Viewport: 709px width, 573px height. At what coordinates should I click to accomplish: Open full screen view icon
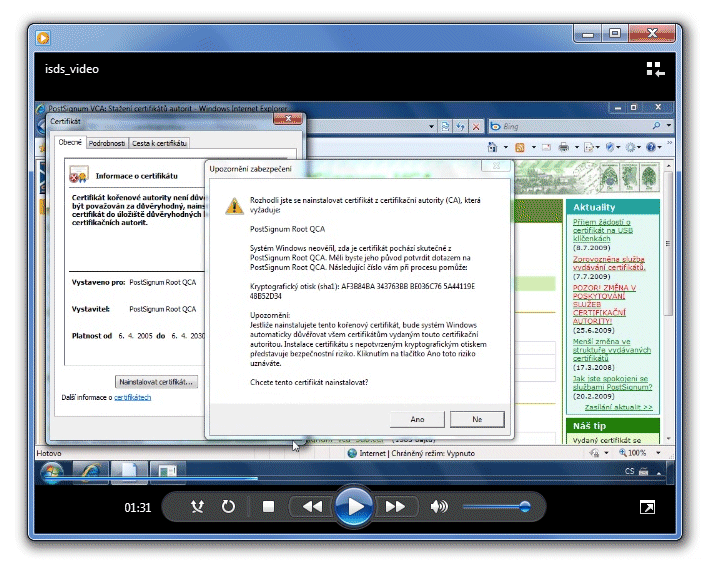tap(648, 507)
